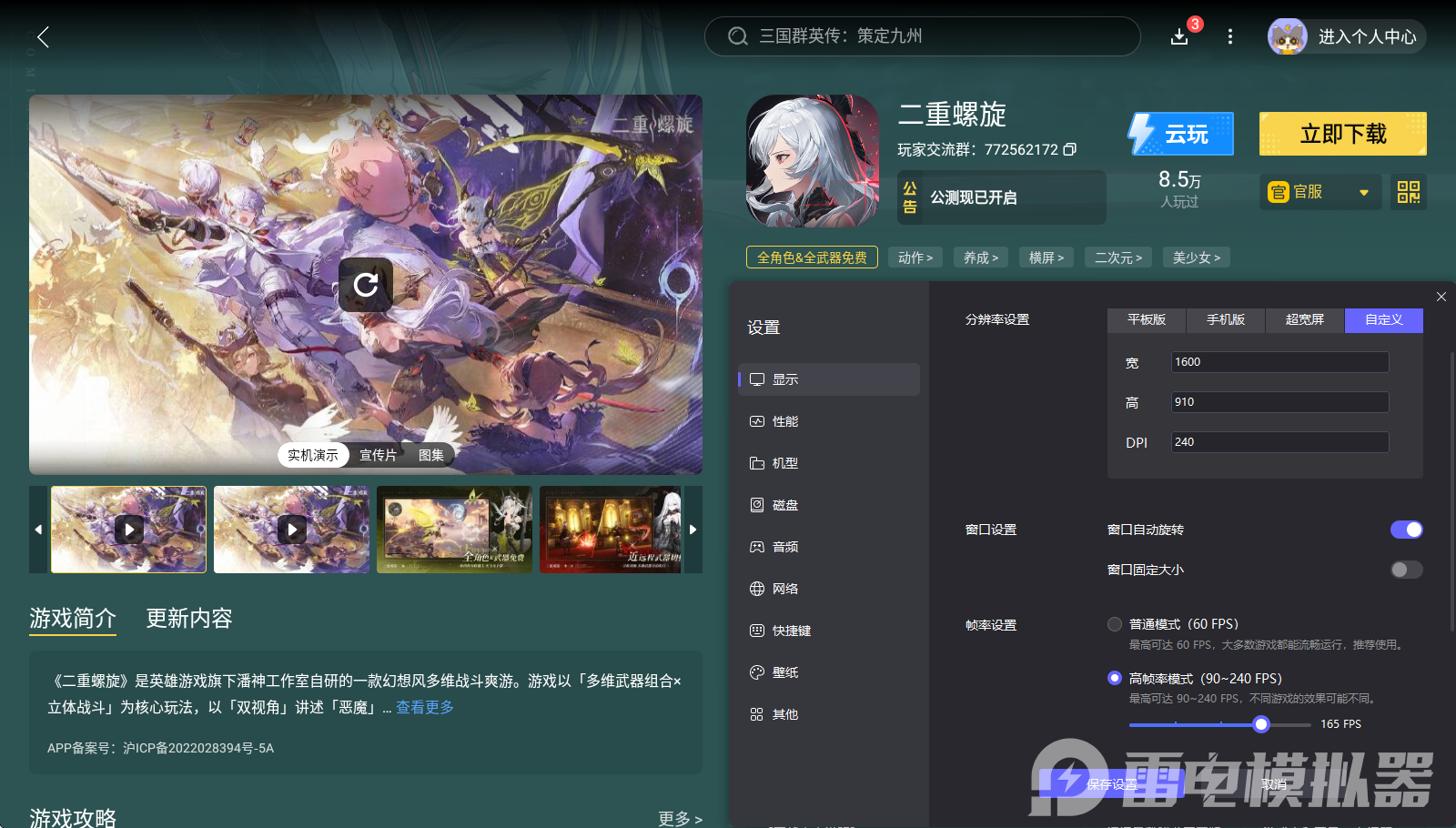
Task: Open the downloads manager icon
Action: pos(1179,36)
